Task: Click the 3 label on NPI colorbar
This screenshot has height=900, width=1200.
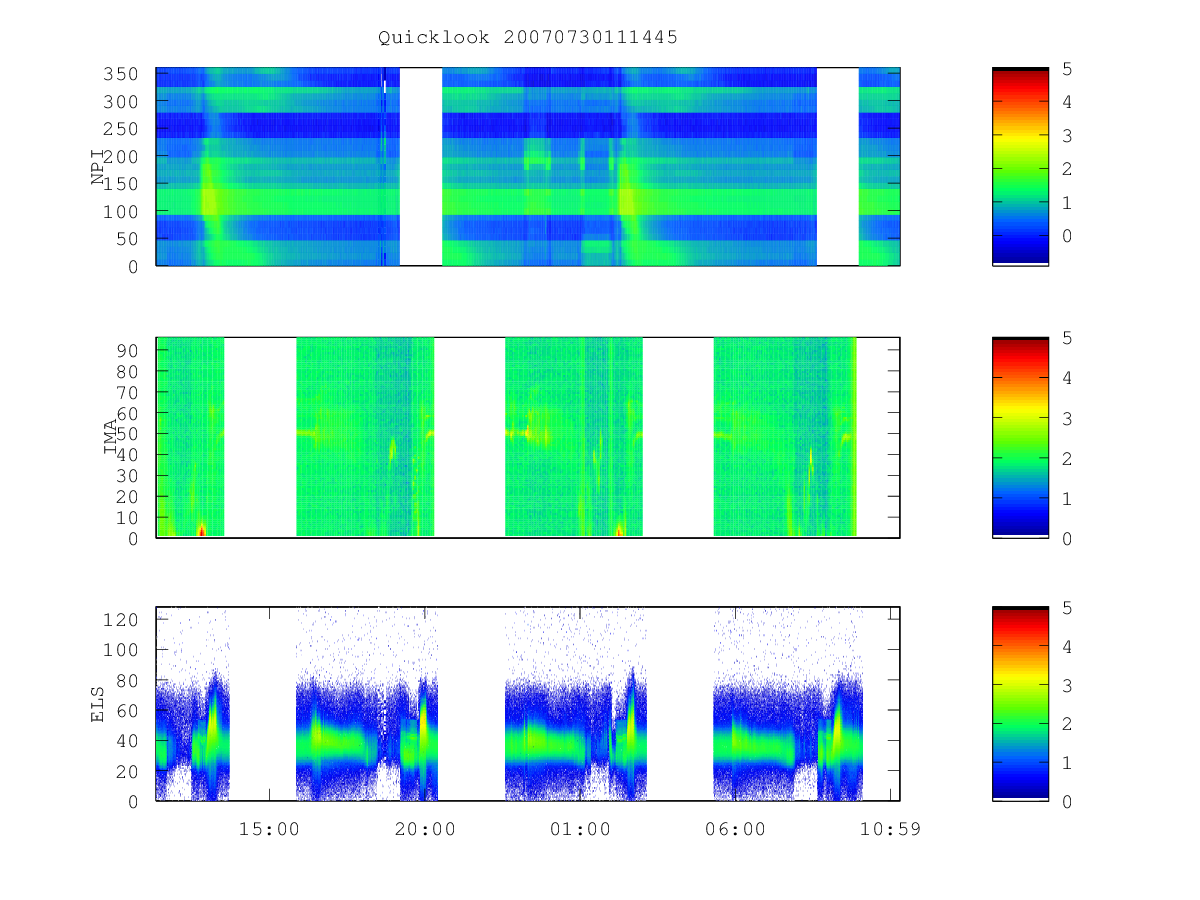Action: click(x=1068, y=136)
